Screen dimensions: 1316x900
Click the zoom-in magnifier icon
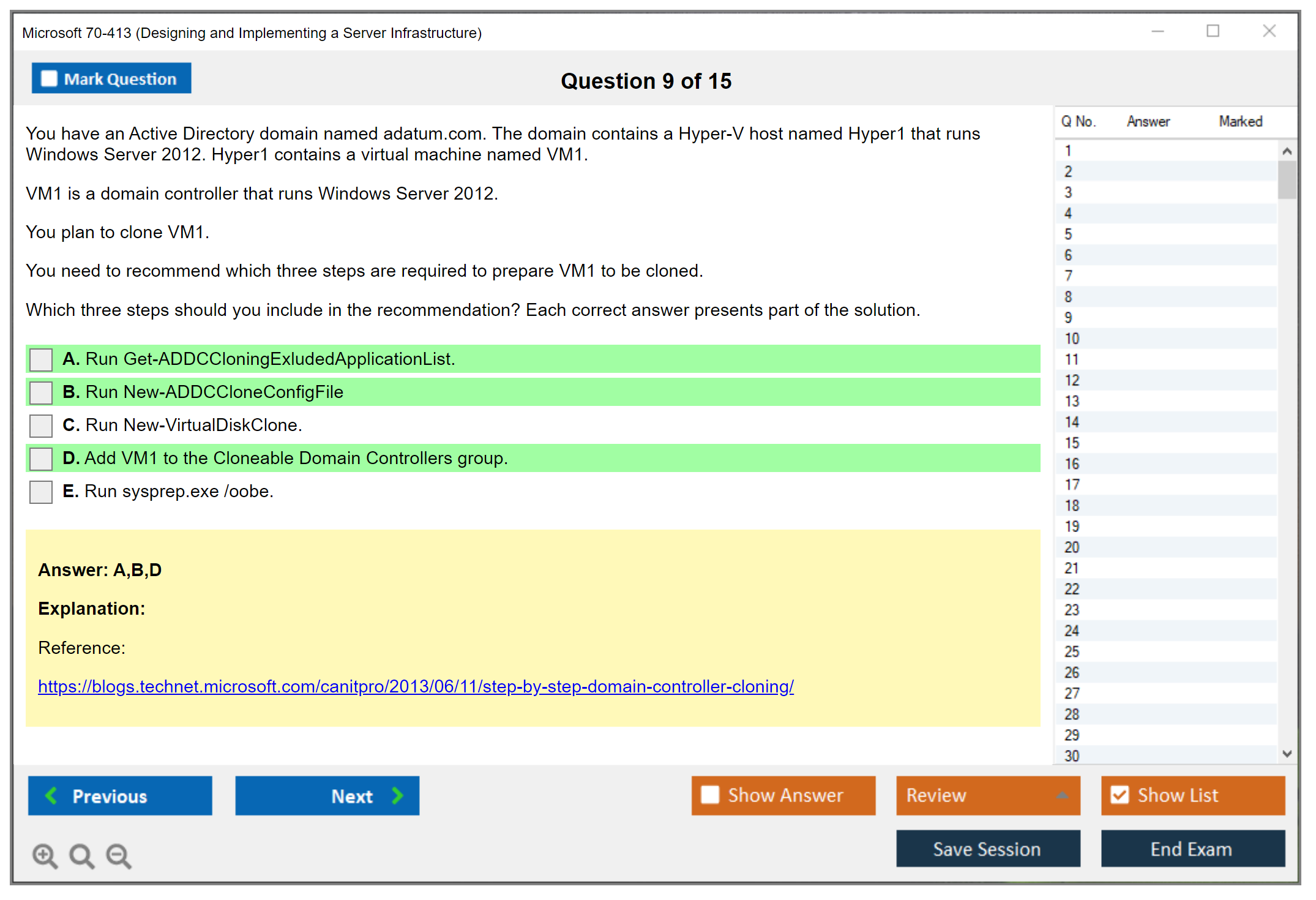(44, 855)
